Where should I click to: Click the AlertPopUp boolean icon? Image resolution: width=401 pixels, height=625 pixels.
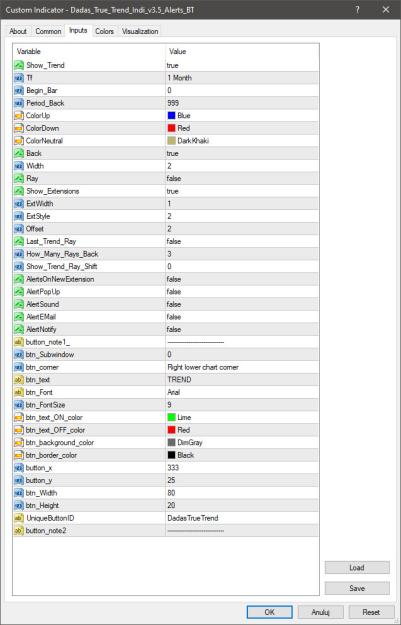pos(19,292)
